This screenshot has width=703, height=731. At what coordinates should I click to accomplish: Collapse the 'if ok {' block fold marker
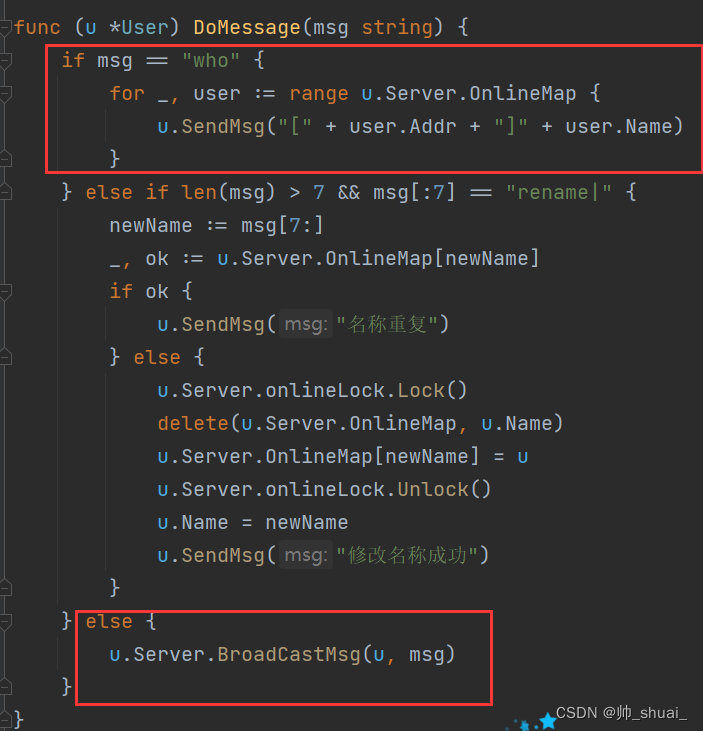point(5,292)
